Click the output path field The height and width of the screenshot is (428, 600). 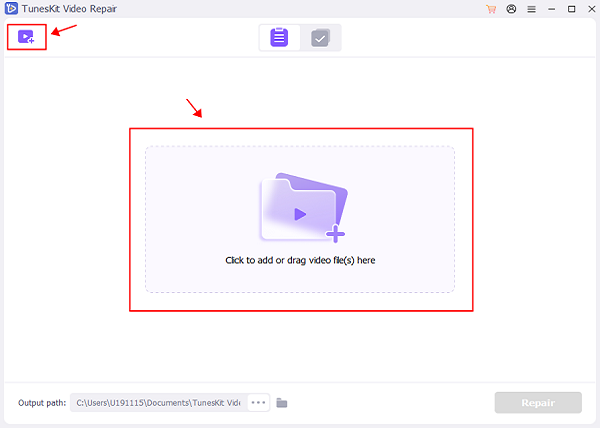159,403
